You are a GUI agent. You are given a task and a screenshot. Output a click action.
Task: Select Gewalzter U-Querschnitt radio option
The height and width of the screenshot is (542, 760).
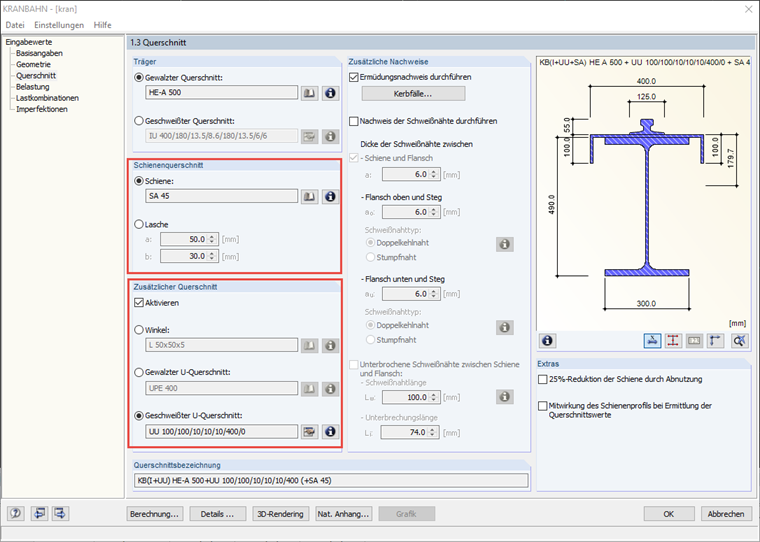point(139,372)
